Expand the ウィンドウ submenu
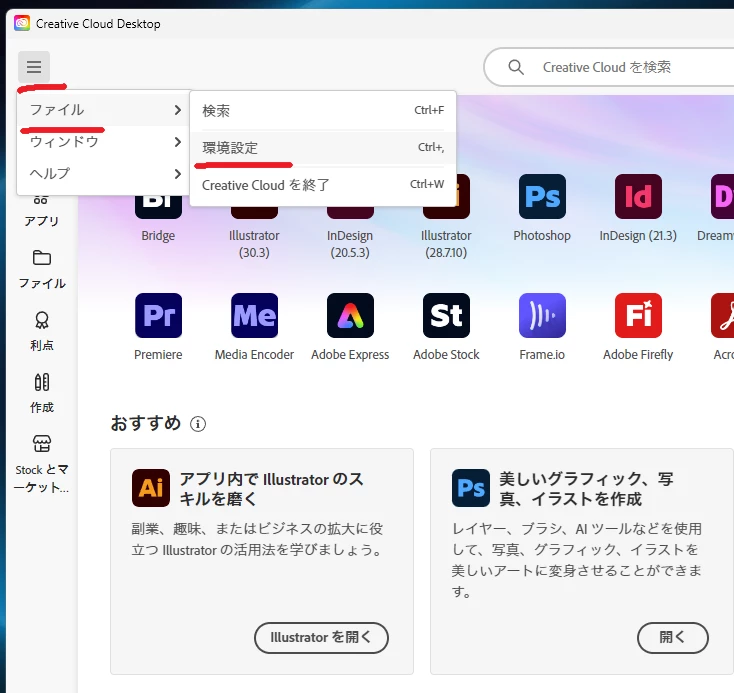 103,141
